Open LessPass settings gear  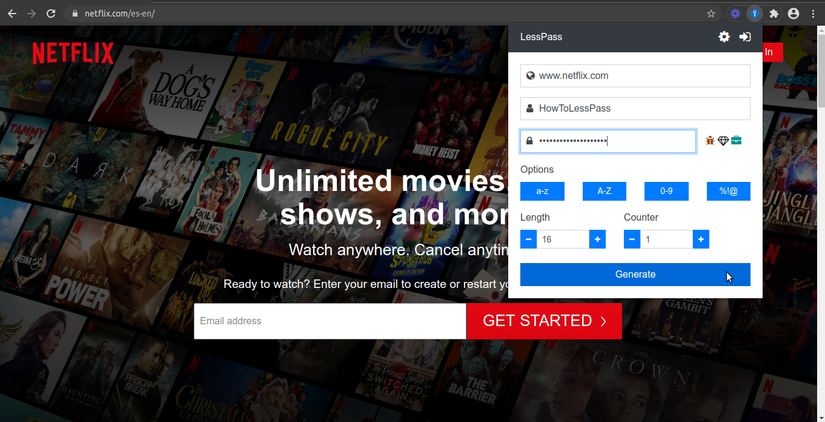pyautogui.click(x=724, y=36)
